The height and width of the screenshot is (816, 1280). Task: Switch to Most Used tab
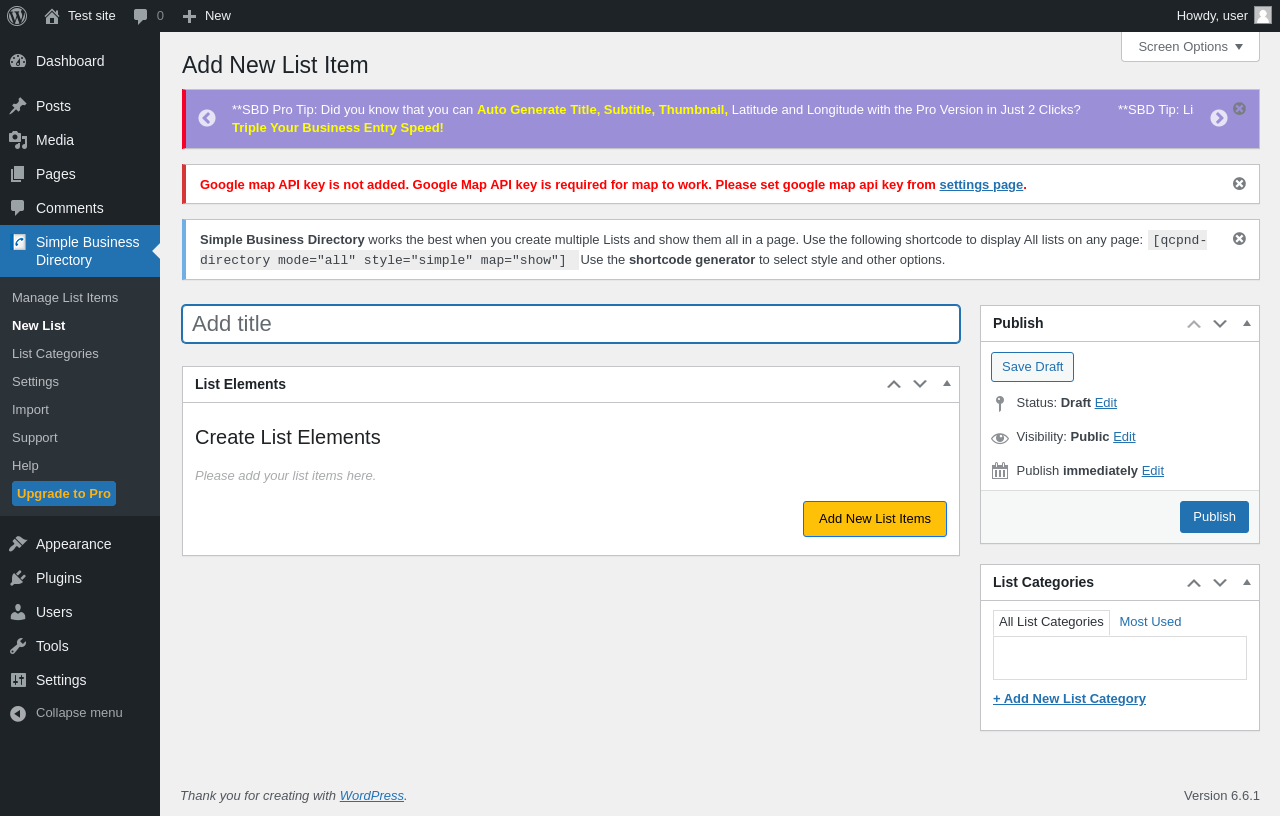(1150, 622)
